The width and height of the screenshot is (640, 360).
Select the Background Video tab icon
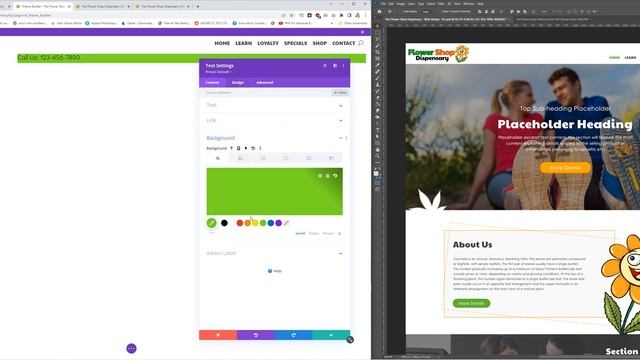point(286,158)
